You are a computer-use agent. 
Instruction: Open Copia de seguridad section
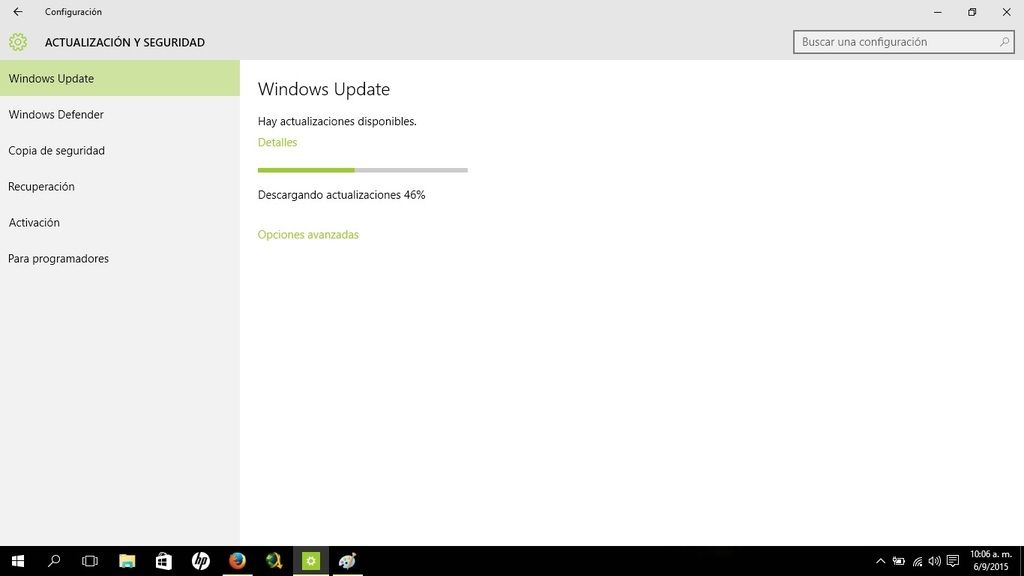(120, 150)
